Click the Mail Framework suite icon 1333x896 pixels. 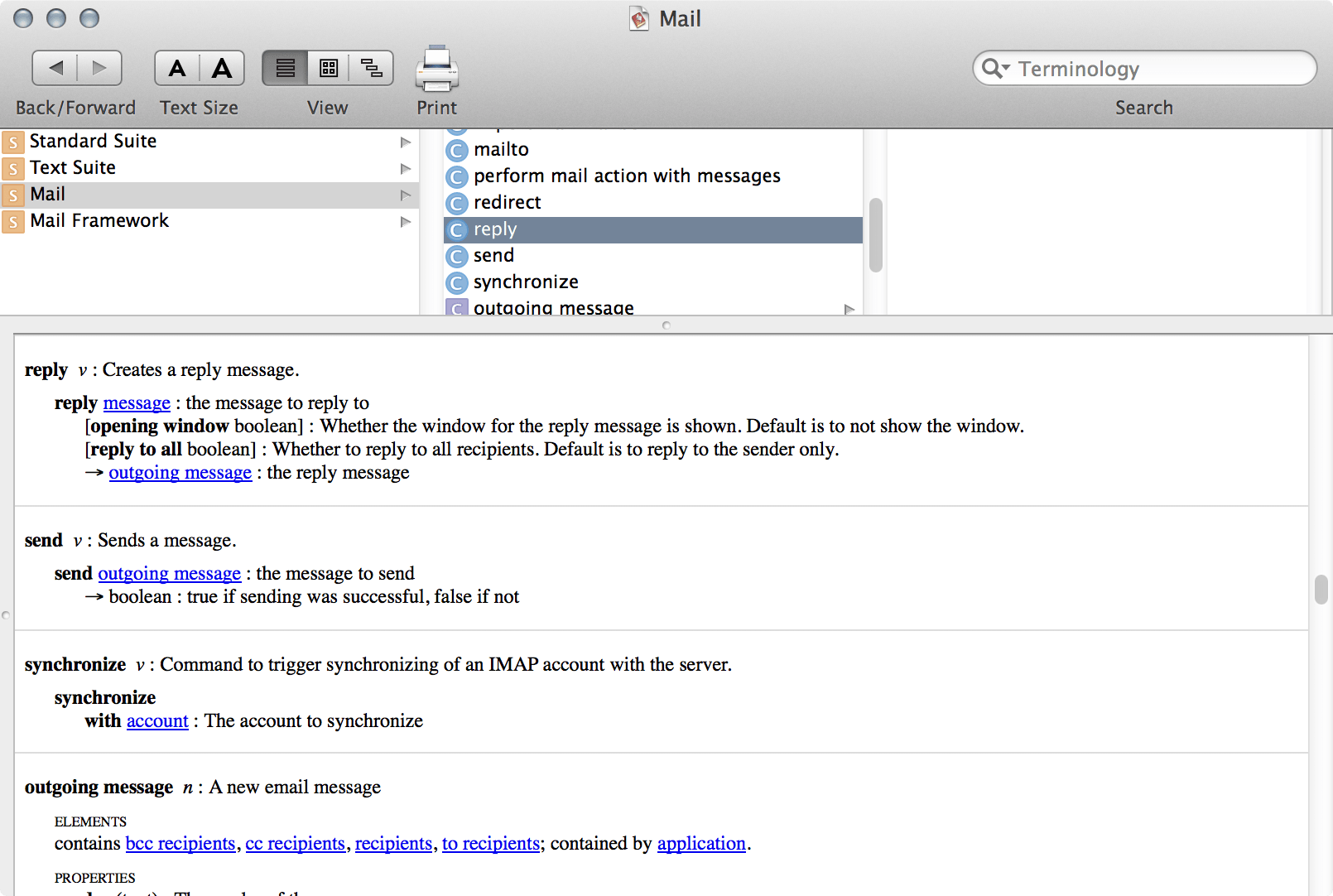[x=13, y=221]
